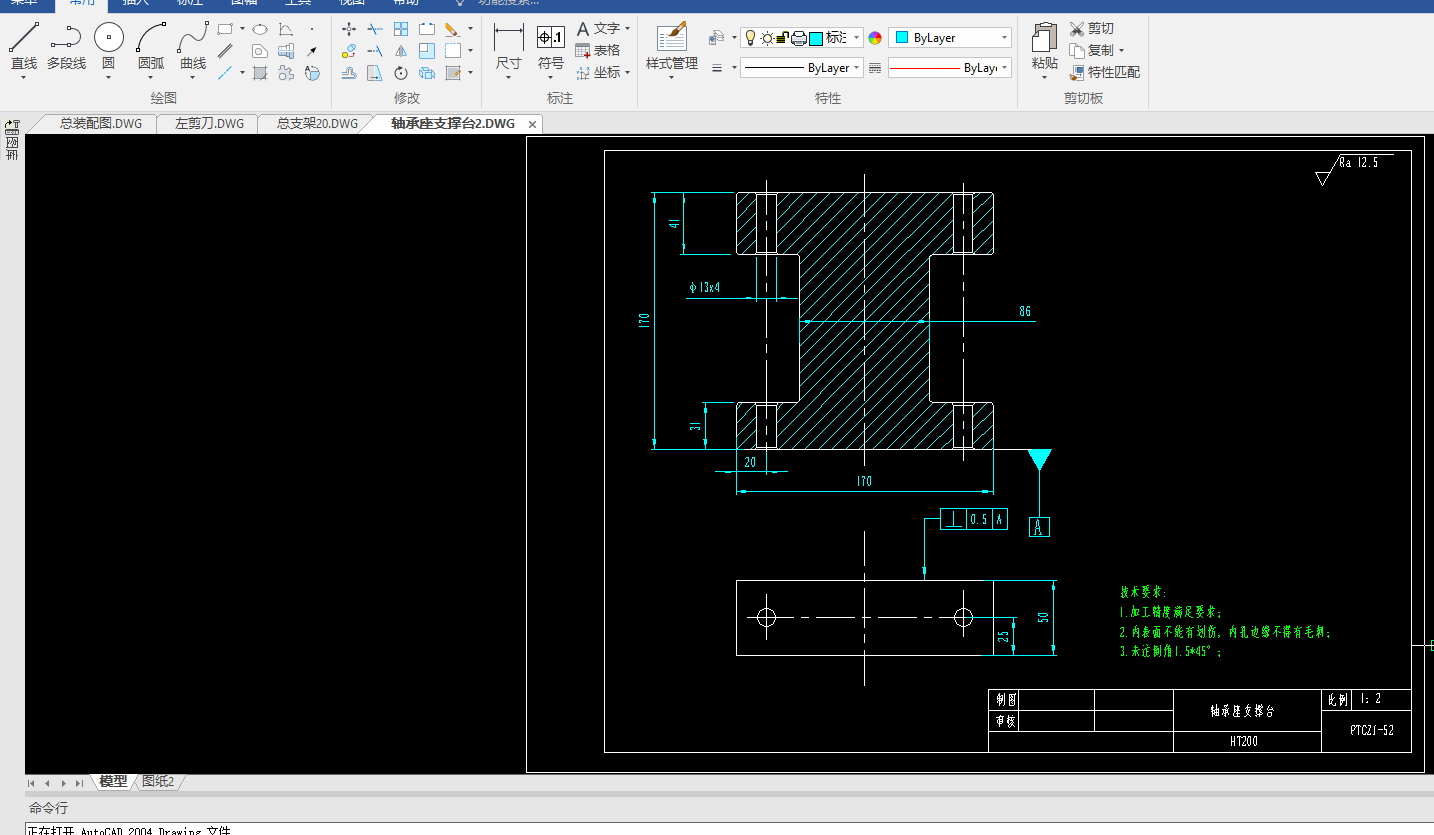The height and width of the screenshot is (835, 1434).
Task: Click the move tool icon in 修改
Action: point(349,29)
